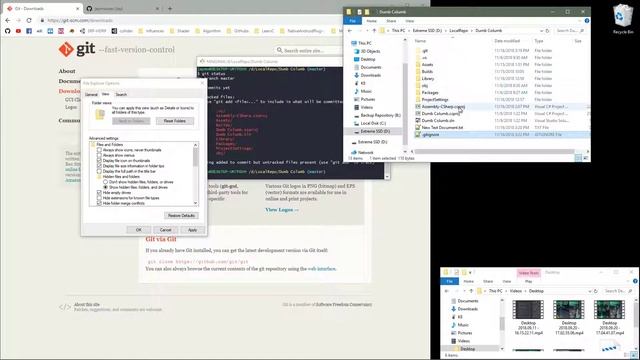640x360 pixels.
Task: Select Don't show hidden files, folders, or drives
Action: pos(105,182)
